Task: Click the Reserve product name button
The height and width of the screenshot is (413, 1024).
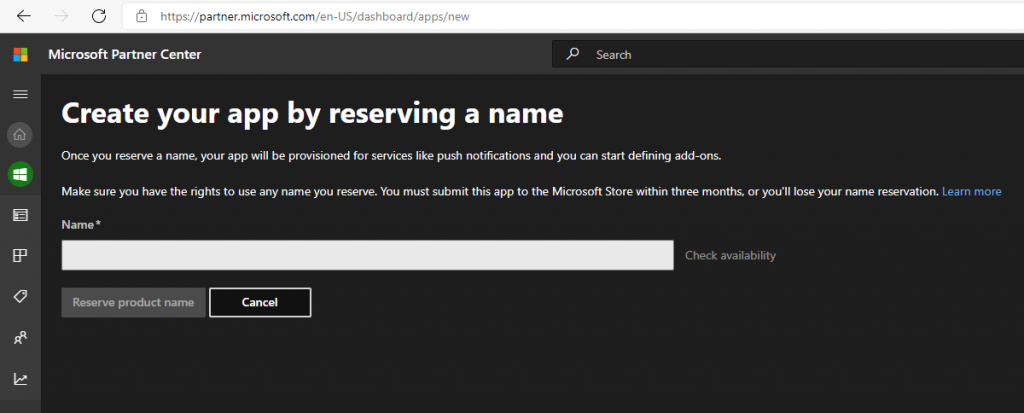Action: tap(133, 302)
